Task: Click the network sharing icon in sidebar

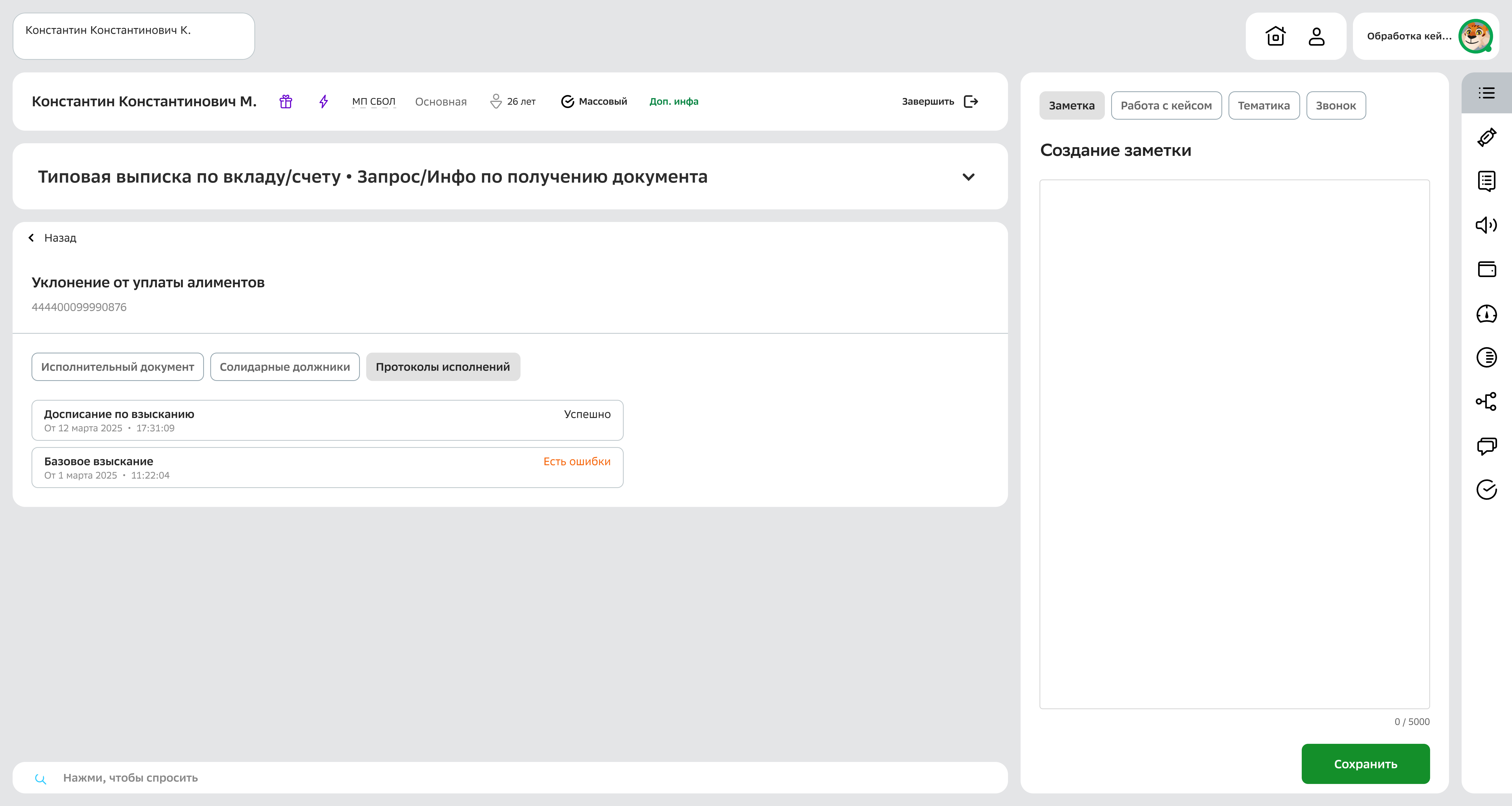Action: 1487,402
